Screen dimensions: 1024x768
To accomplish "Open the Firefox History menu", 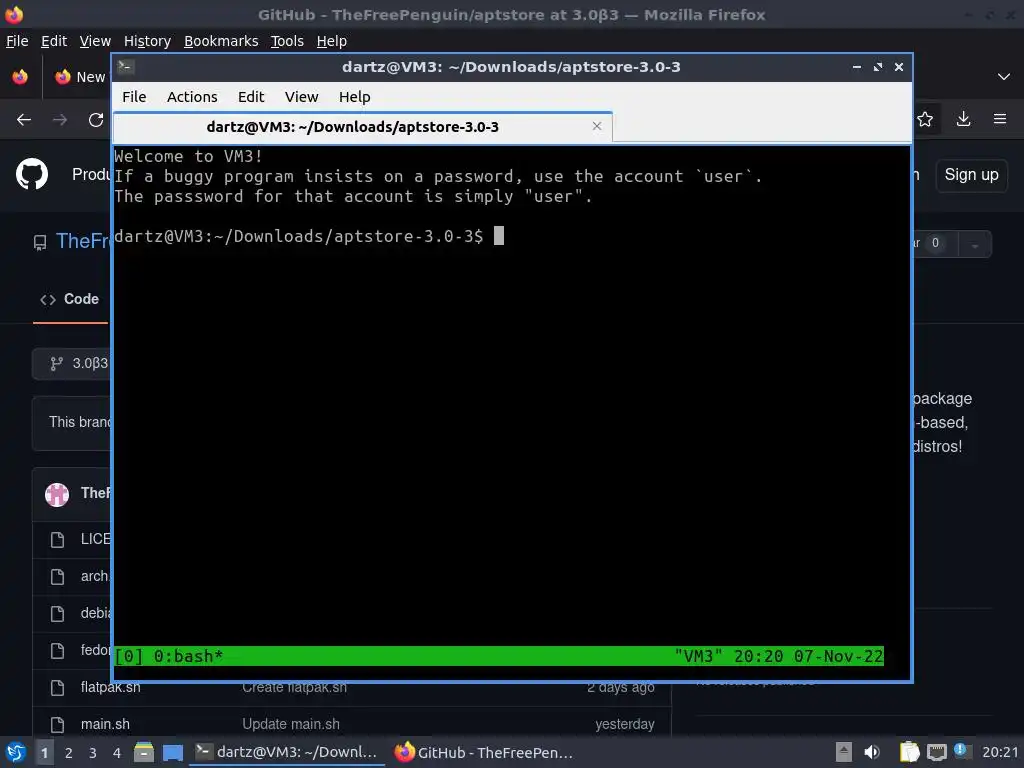I will click(x=147, y=41).
